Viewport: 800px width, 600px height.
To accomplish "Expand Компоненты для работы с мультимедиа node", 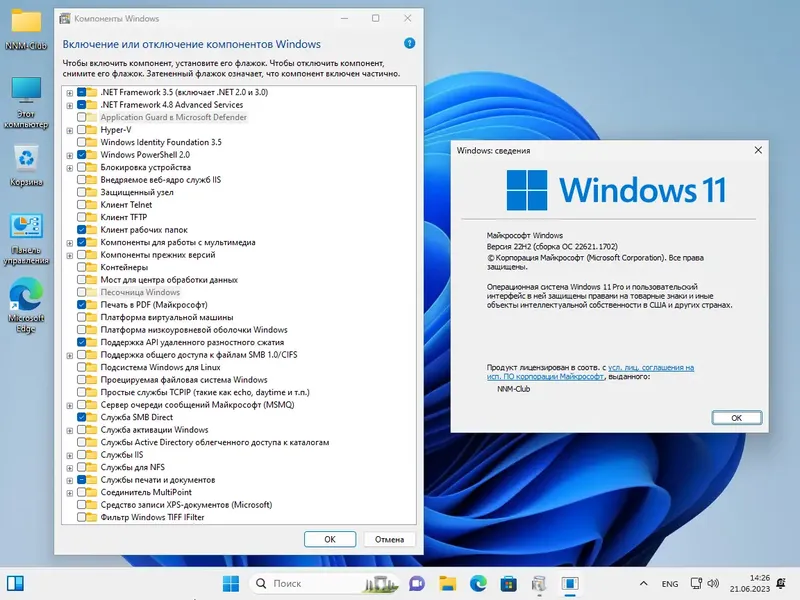I will point(69,243).
